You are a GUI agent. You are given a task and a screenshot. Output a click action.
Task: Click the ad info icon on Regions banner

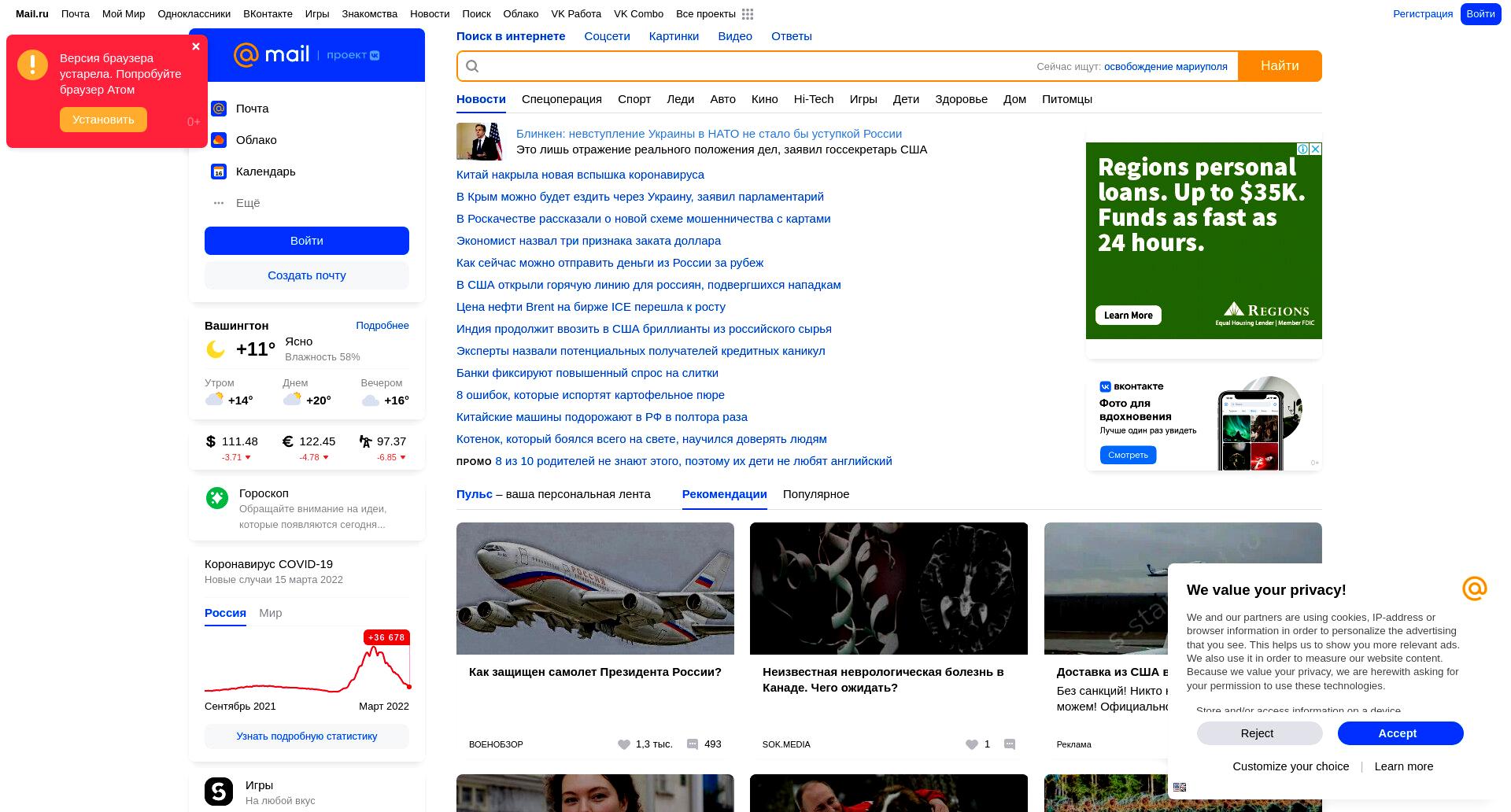[1302, 149]
